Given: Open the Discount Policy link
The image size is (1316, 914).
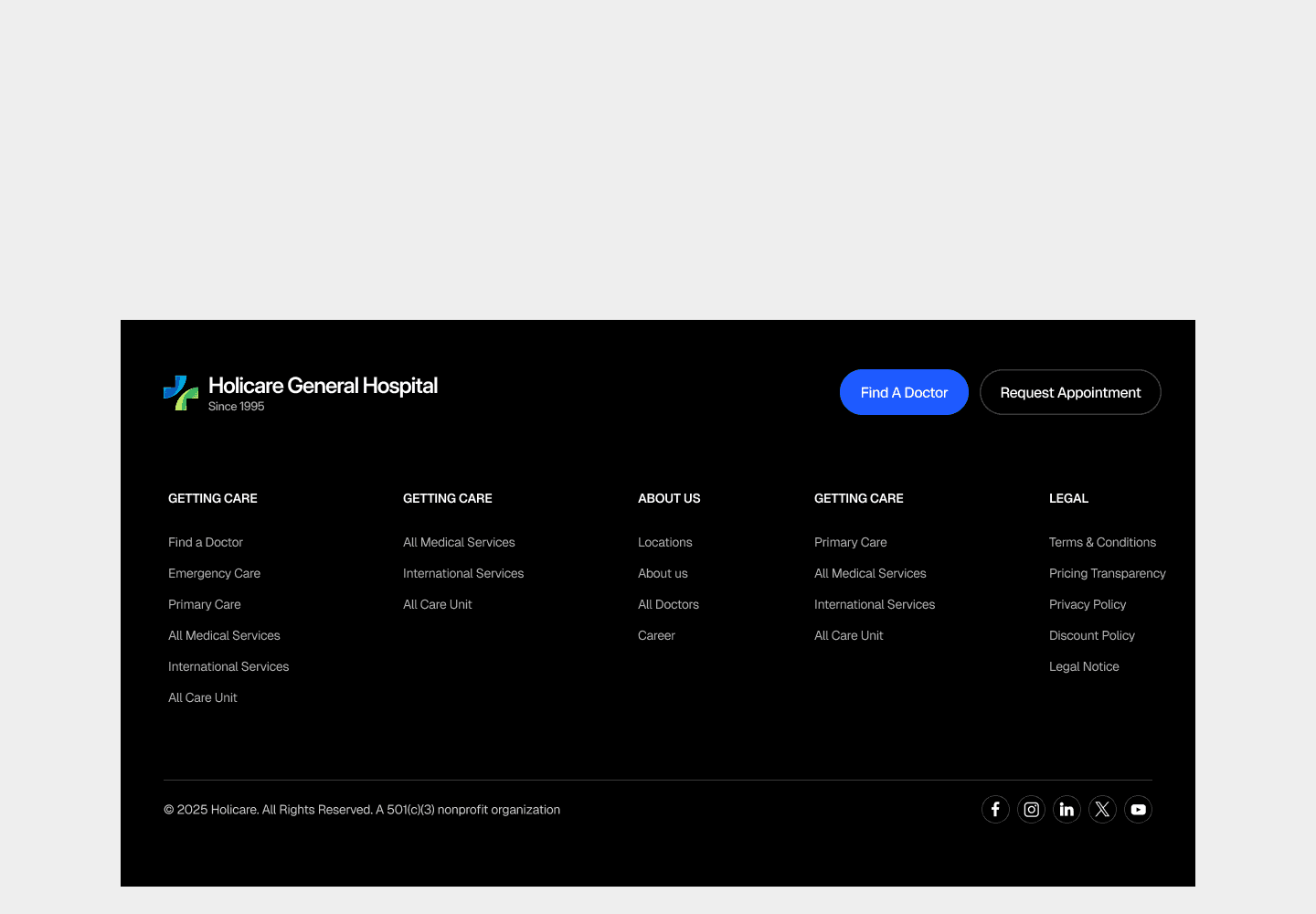Looking at the screenshot, I should (x=1092, y=635).
